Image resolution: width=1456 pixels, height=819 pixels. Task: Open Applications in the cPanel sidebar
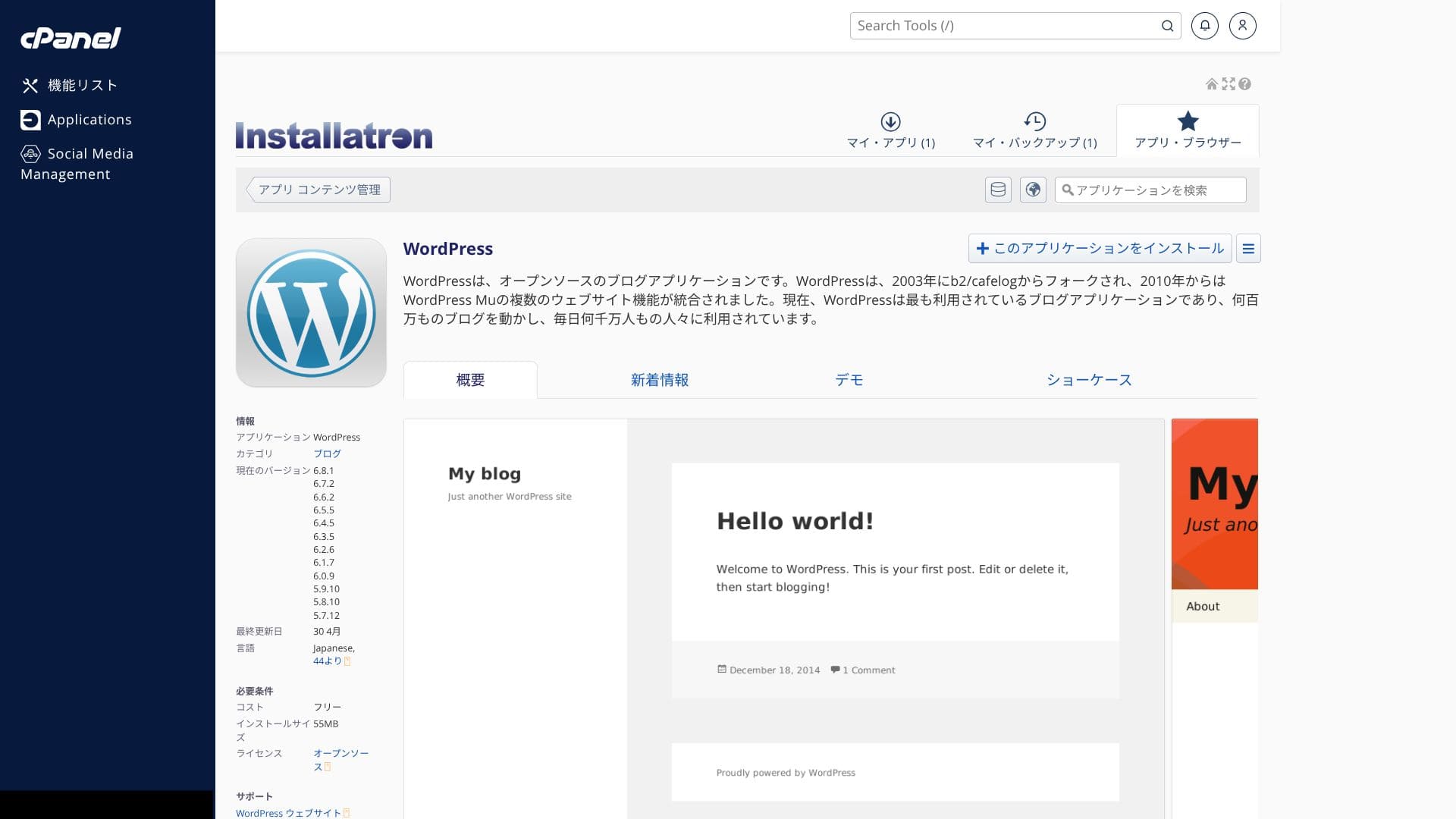pos(89,120)
